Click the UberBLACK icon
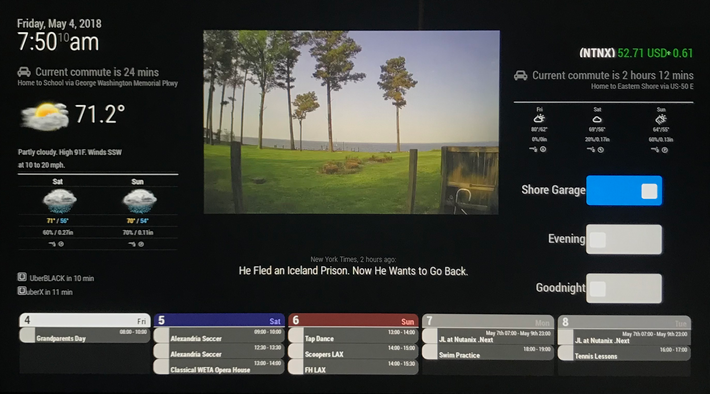Screen dimensions: 710x394 (x=22, y=277)
